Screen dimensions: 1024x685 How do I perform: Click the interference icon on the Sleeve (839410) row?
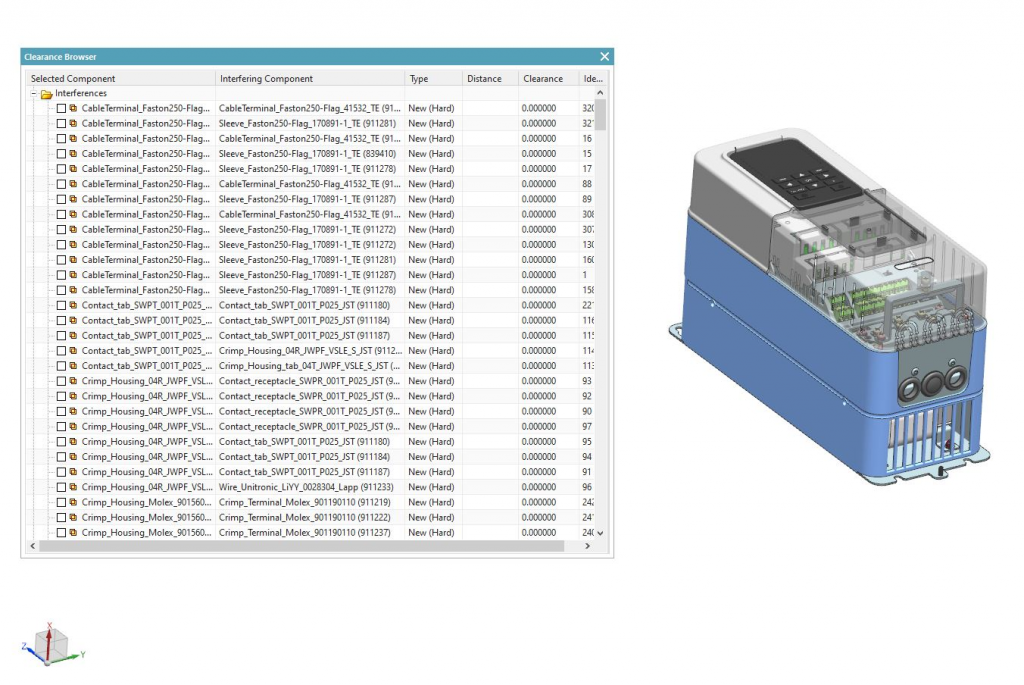pyautogui.click(x=73, y=154)
